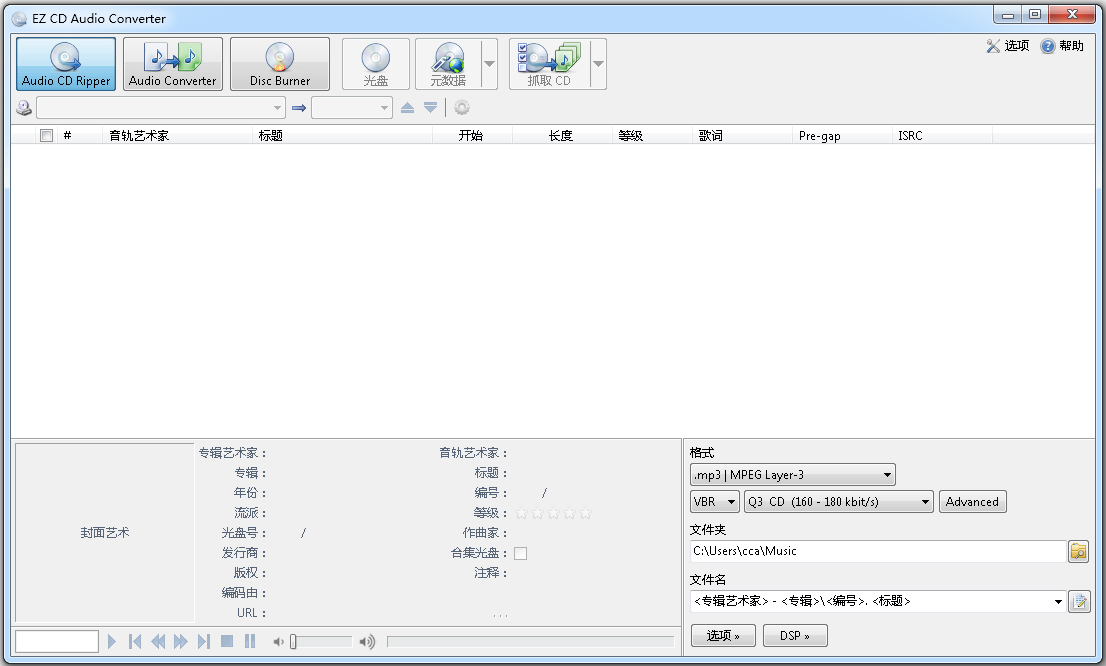Click the drive settings gear icon

point(461,108)
